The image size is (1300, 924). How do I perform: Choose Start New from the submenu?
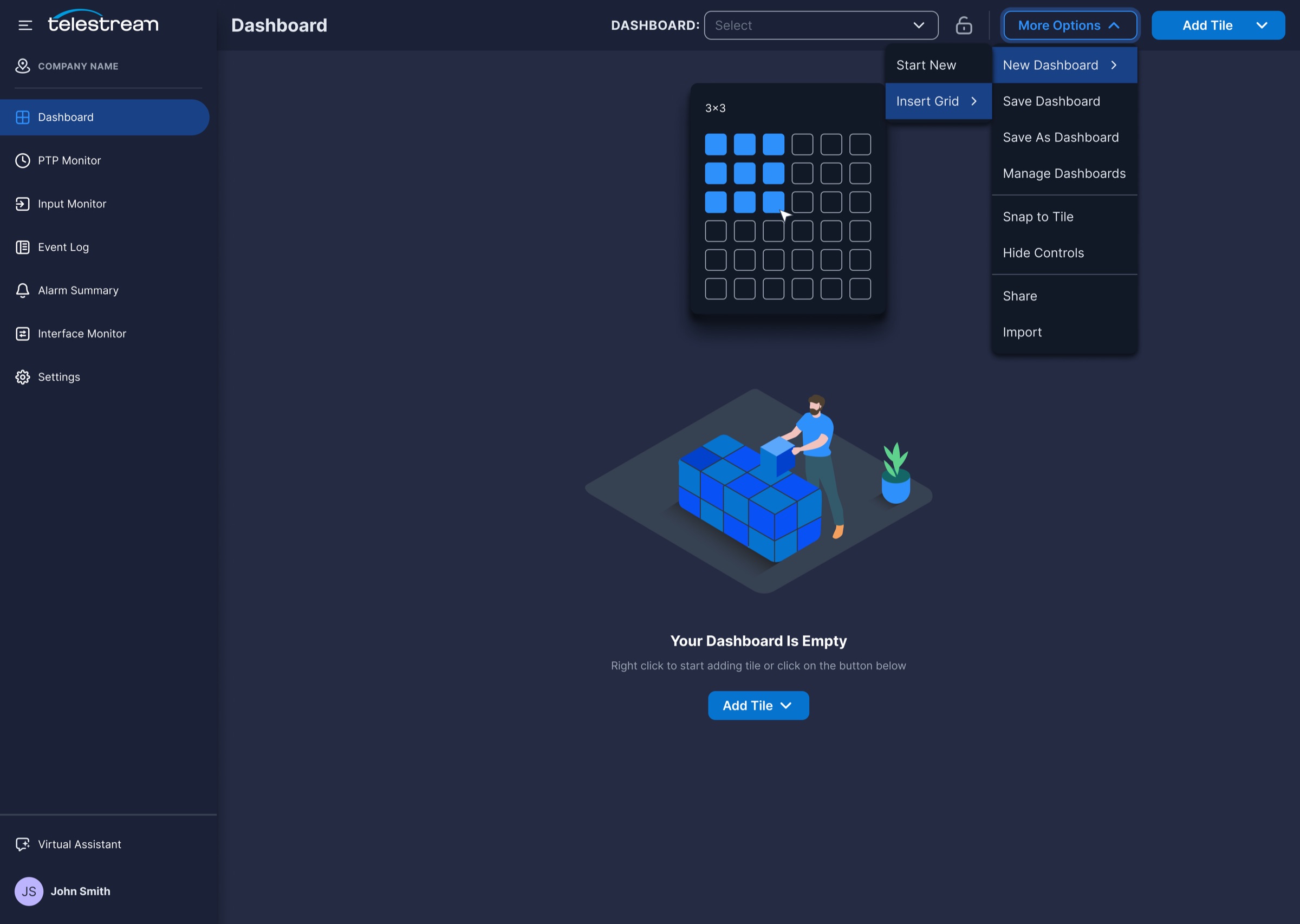tap(938, 65)
